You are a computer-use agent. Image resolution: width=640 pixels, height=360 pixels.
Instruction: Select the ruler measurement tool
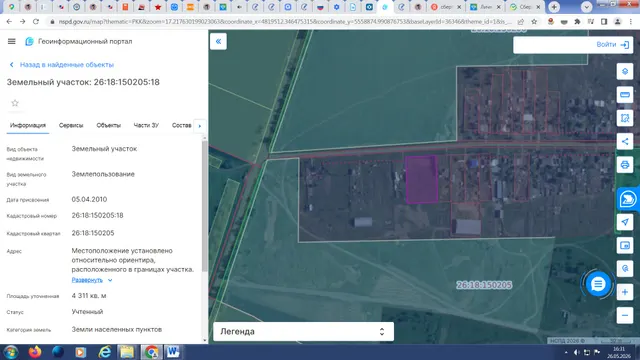[624, 95]
